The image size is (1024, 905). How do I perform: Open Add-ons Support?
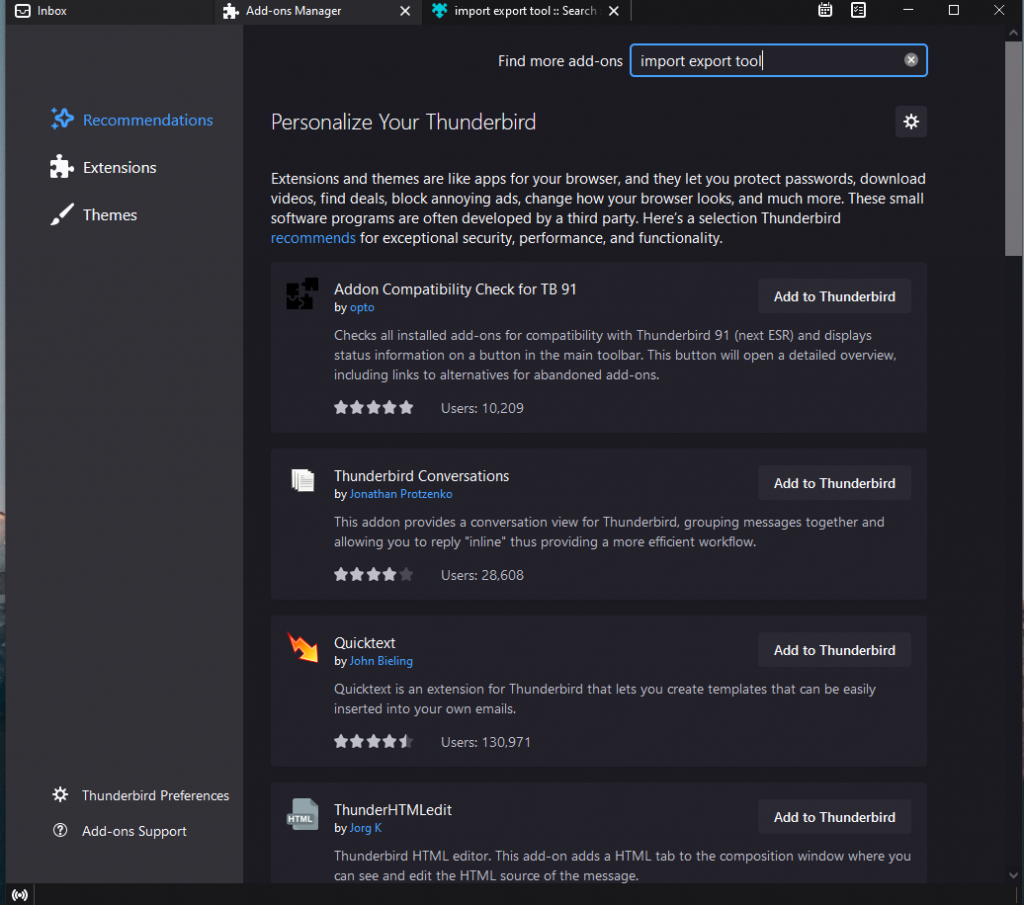click(120, 831)
